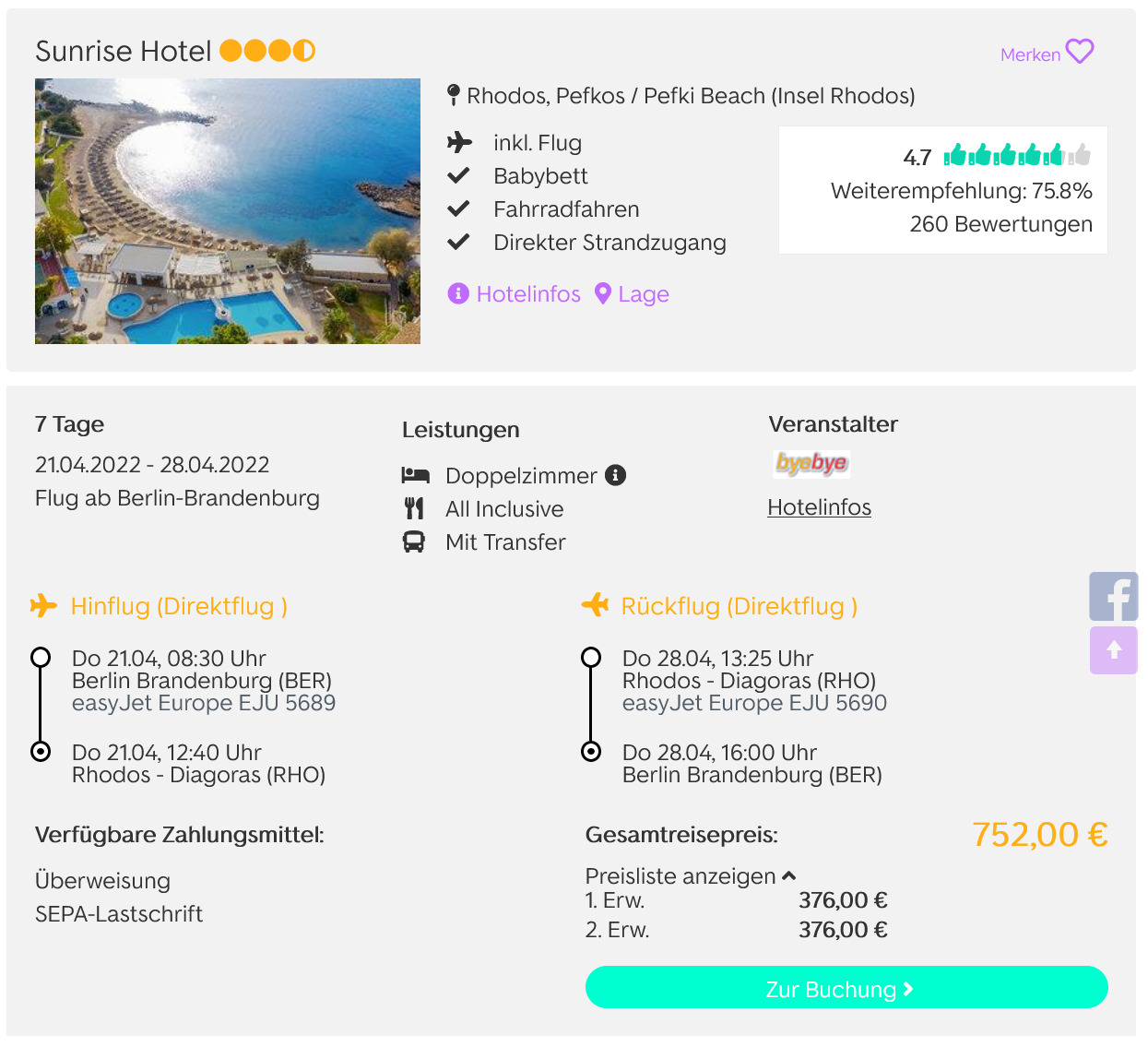
Task: Click 'Weiterempfehlung: 75.8%' text
Action: coord(962,191)
